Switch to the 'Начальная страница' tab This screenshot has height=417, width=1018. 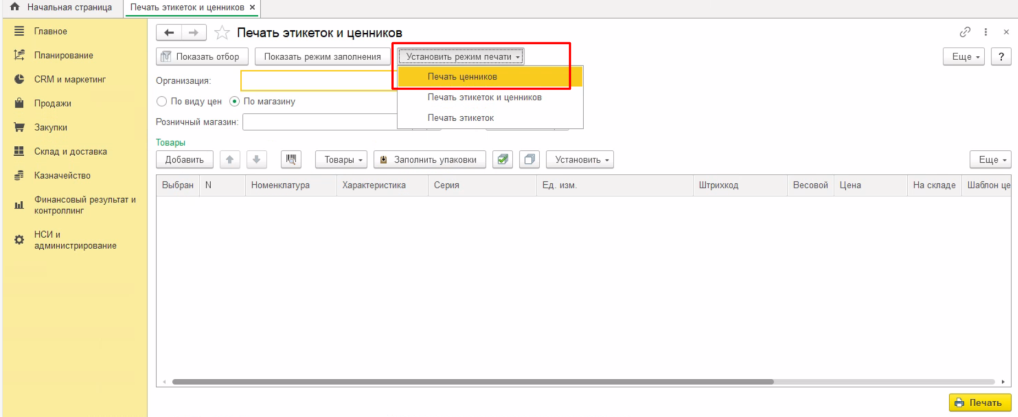pyautogui.click(x=62, y=7)
